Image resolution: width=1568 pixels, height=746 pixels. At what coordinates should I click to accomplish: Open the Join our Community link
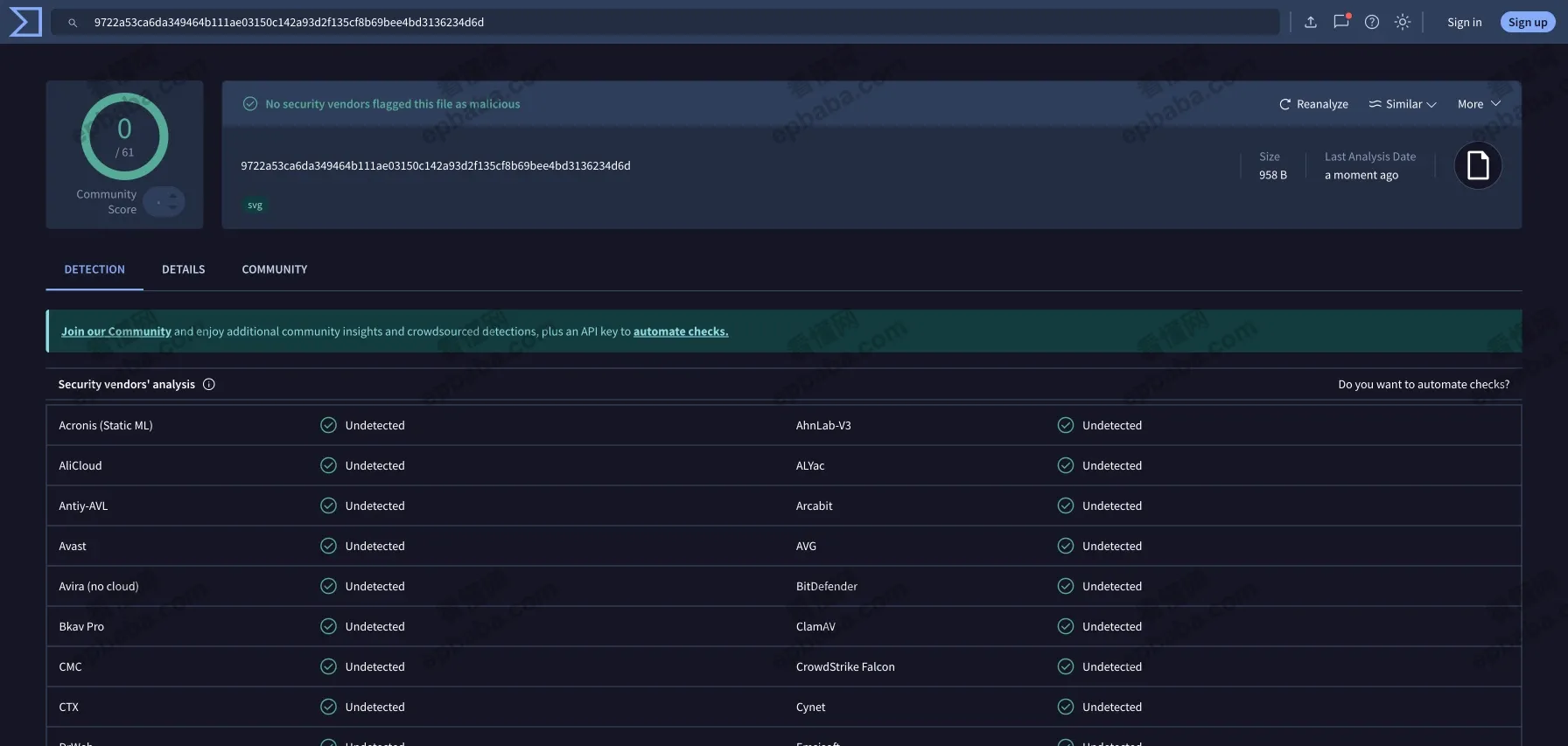pos(116,331)
